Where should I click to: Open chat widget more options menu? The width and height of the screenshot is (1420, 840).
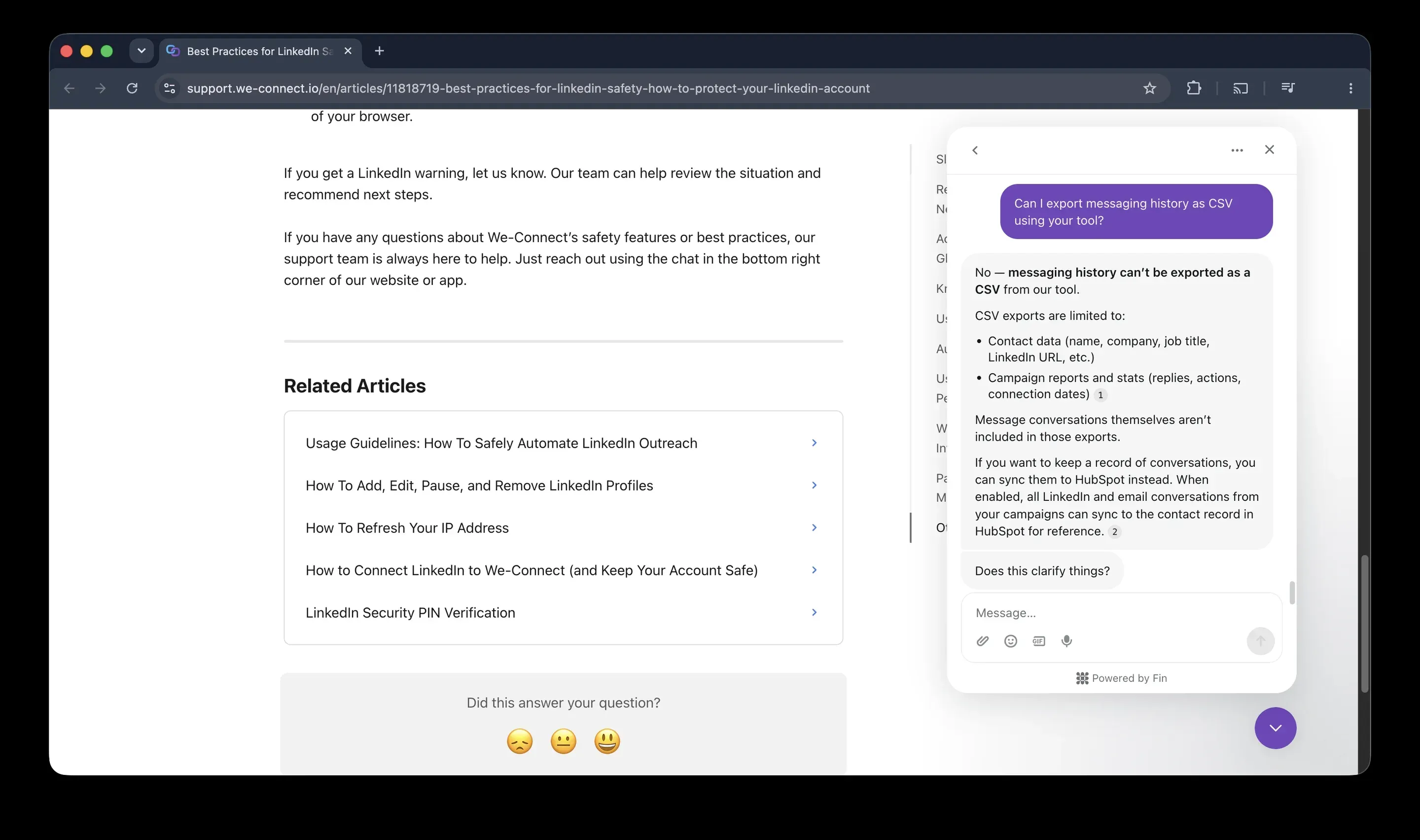pyautogui.click(x=1237, y=150)
